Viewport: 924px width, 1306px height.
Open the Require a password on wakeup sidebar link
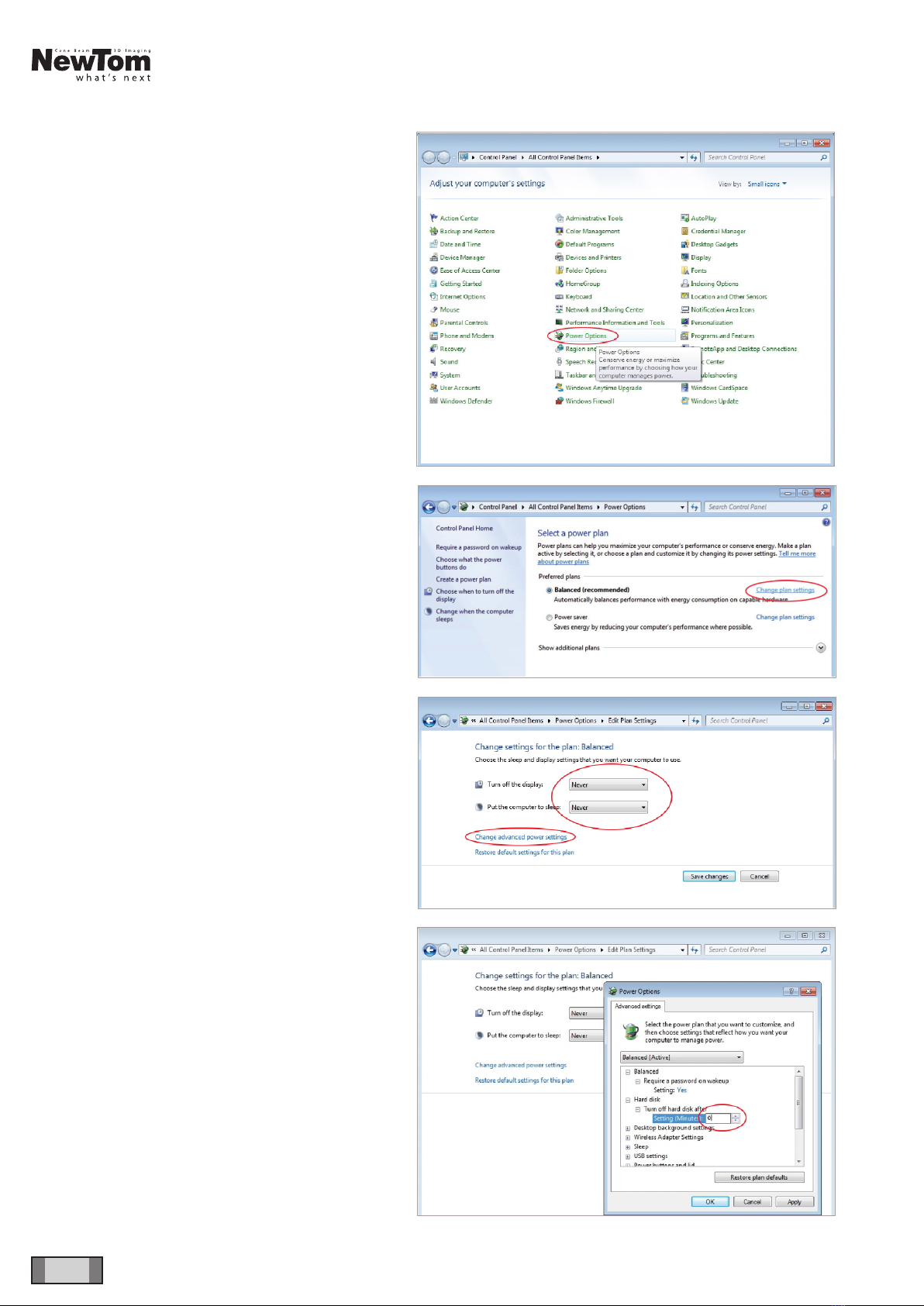[478, 547]
